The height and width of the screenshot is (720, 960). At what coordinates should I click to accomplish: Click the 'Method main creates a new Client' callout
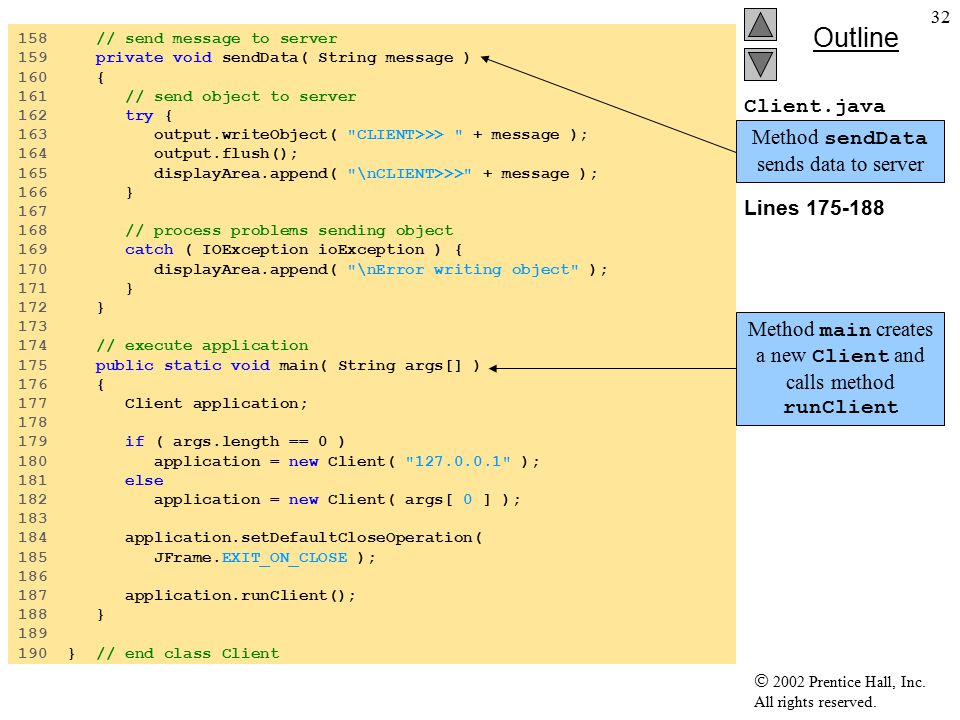(840, 369)
